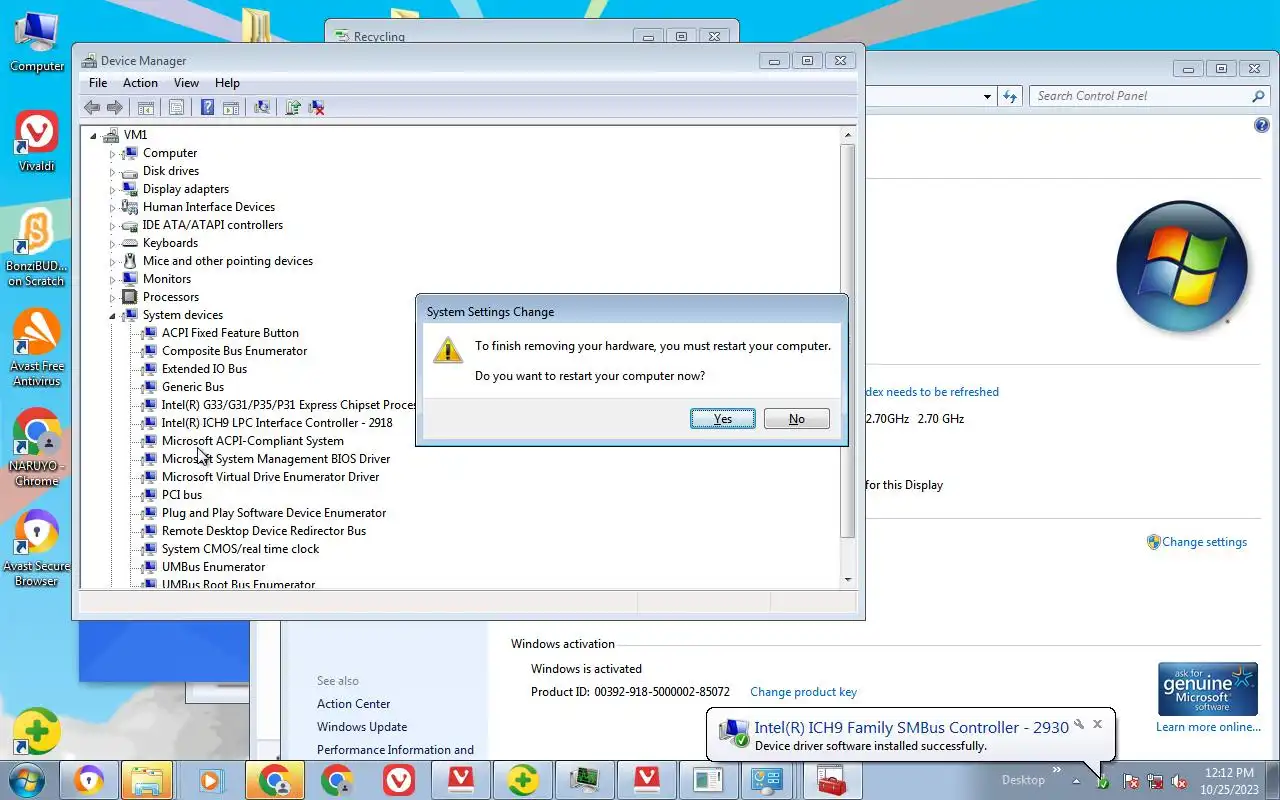1280x800 pixels.
Task: Toggle the Show/Hide Console Tree toolbar icon
Action: point(146,107)
